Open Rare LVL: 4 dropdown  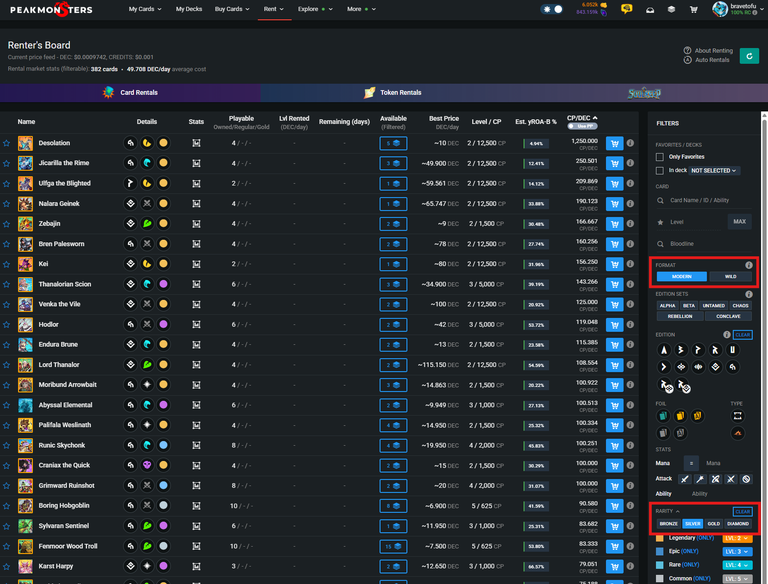point(737,565)
